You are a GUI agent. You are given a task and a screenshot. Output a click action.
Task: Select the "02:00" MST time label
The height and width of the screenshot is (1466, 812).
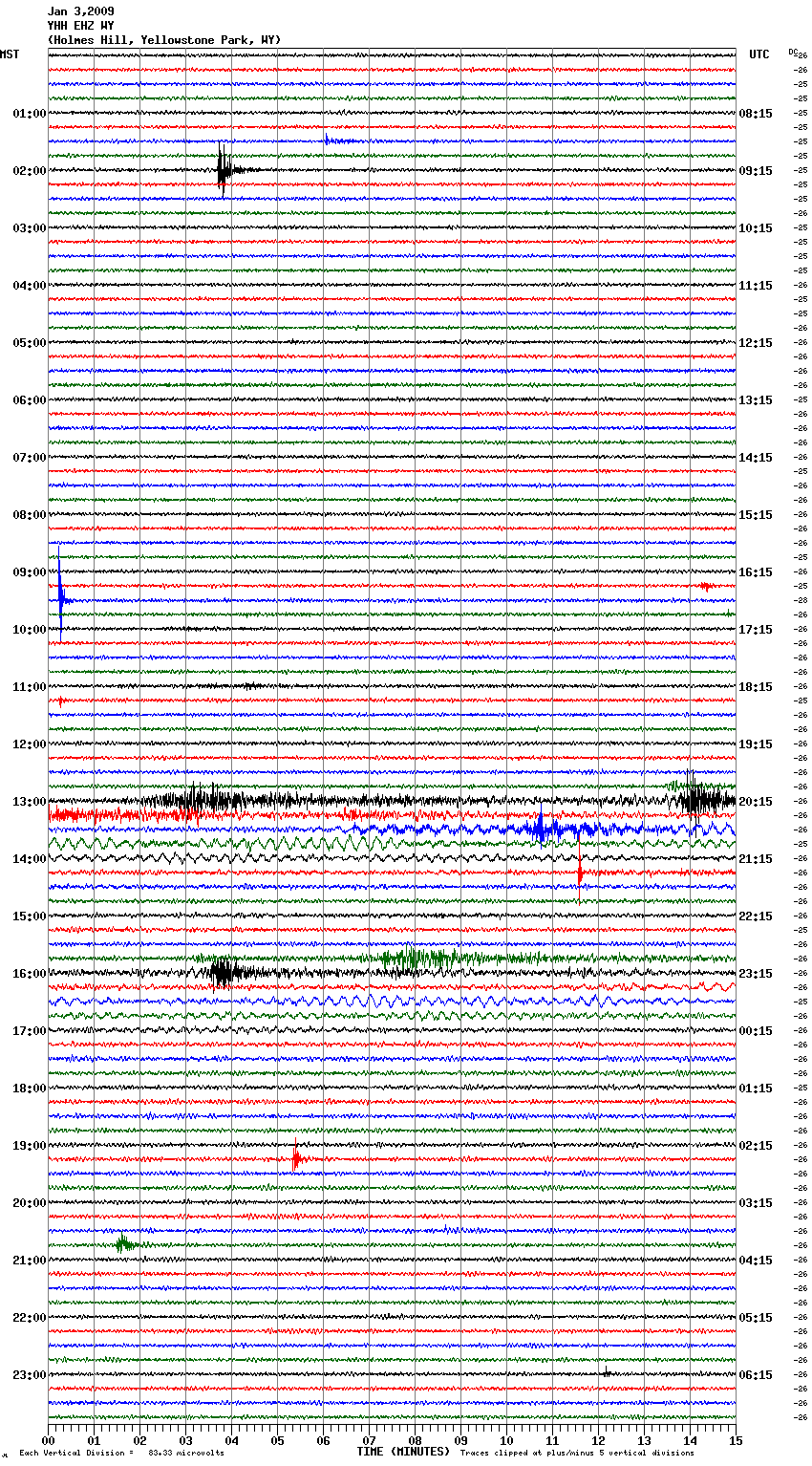coord(29,171)
